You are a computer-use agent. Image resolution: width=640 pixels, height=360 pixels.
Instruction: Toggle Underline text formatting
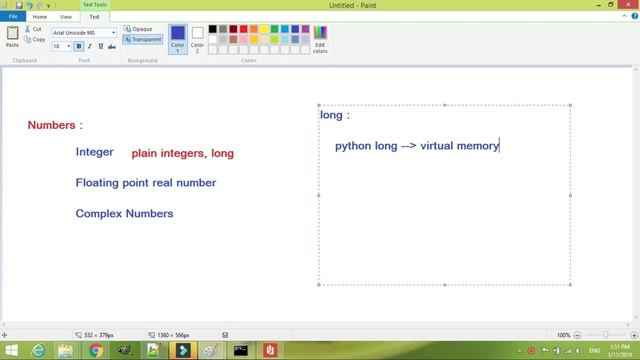pyautogui.click(x=101, y=46)
